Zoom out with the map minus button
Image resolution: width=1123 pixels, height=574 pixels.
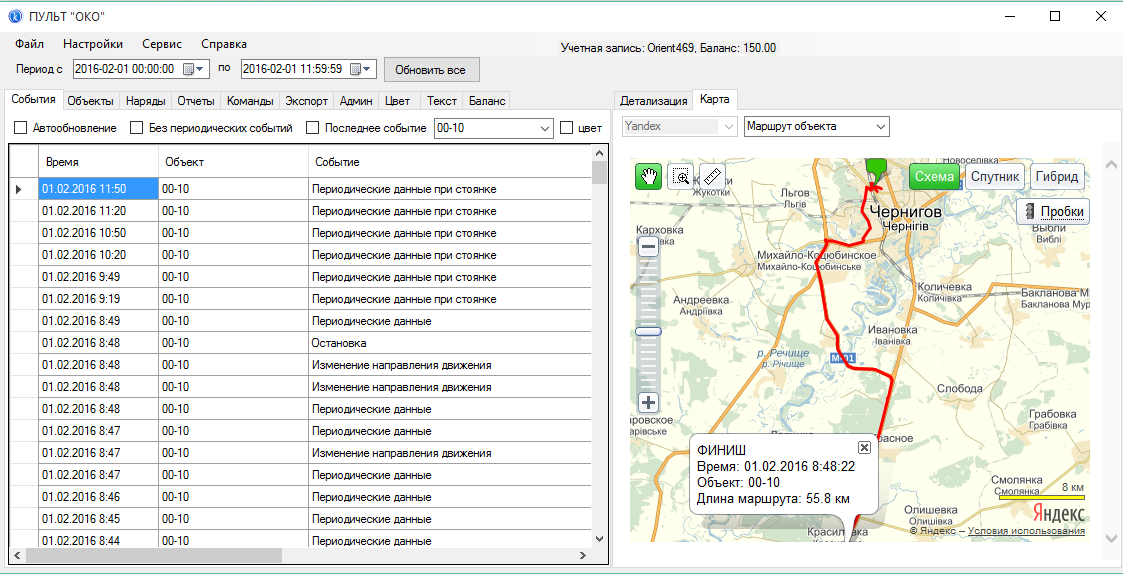coord(648,247)
